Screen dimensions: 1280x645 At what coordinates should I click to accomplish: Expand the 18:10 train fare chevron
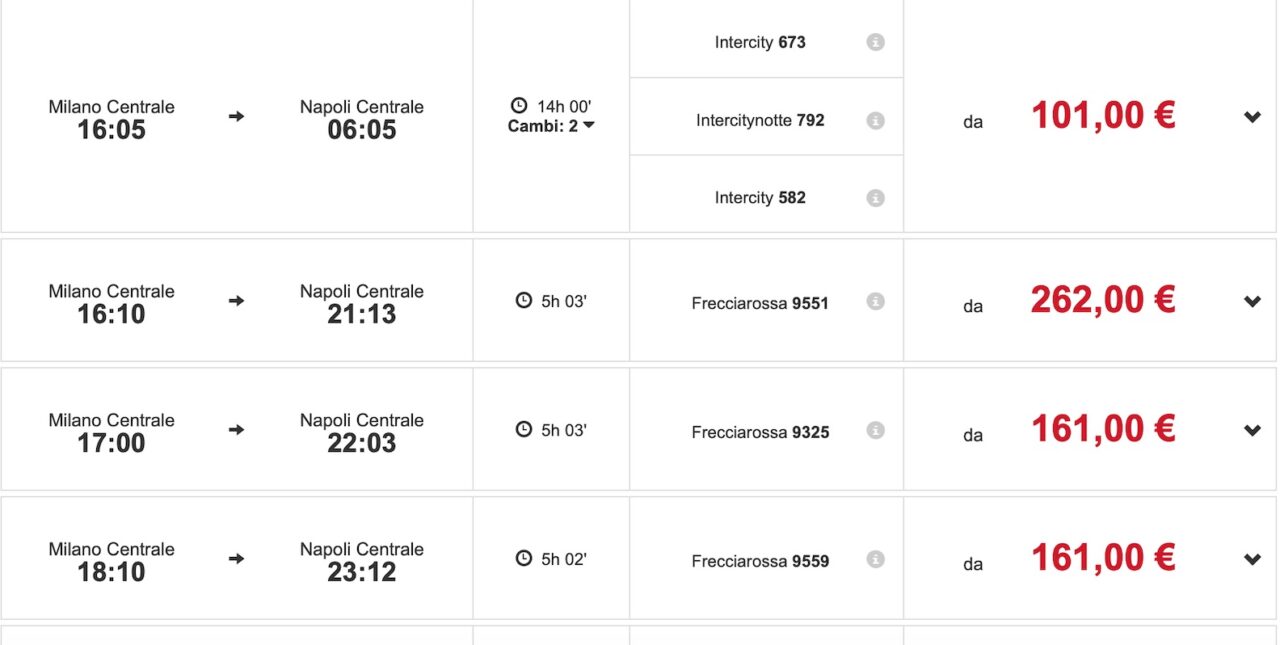click(x=1252, y=559)
